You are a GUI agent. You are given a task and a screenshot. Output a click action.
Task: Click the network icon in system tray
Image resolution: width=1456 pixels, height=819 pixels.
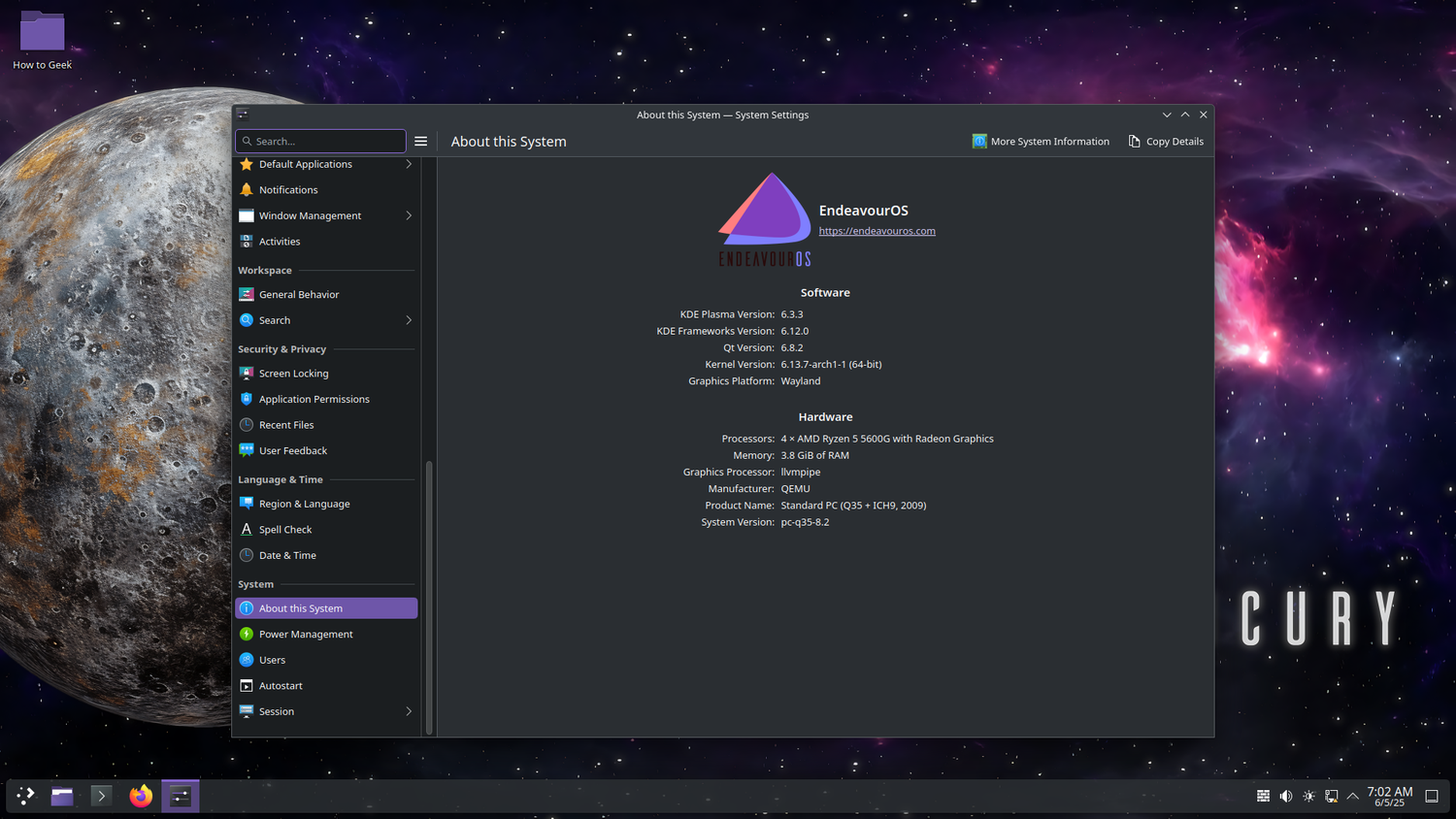(x=1331, y=796)
